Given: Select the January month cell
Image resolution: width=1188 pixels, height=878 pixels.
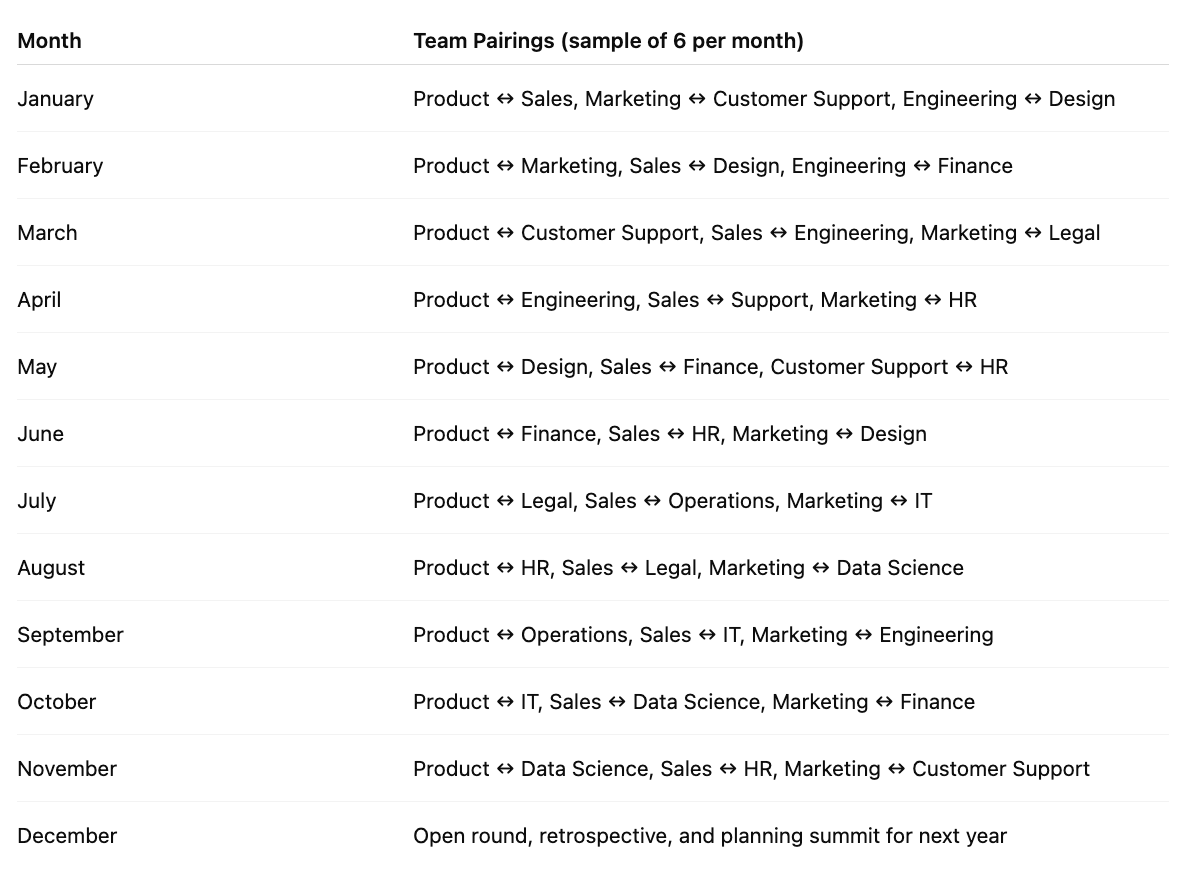Looking at the screenshot, I should tap(55, 99).
